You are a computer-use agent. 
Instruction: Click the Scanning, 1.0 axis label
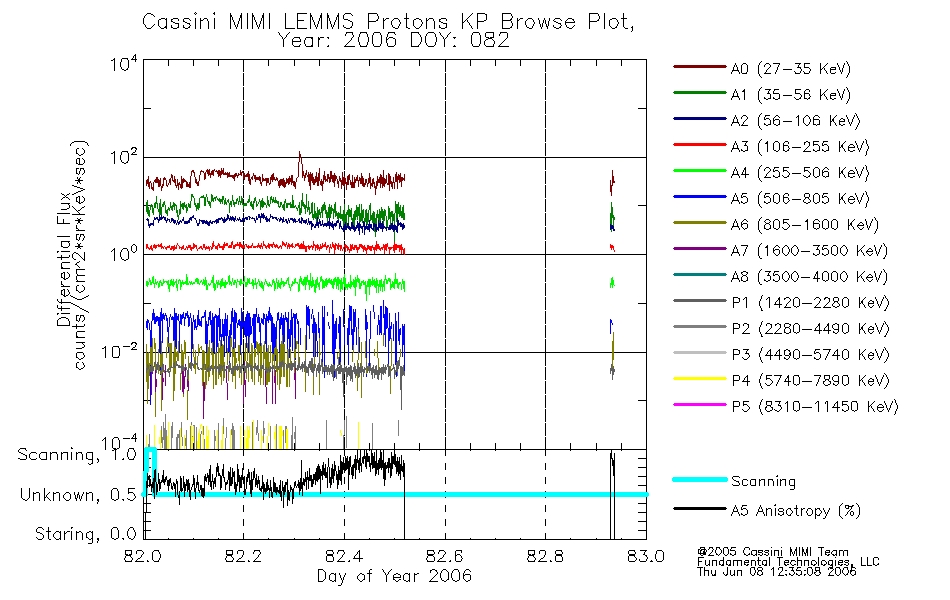tap(77, 455)
